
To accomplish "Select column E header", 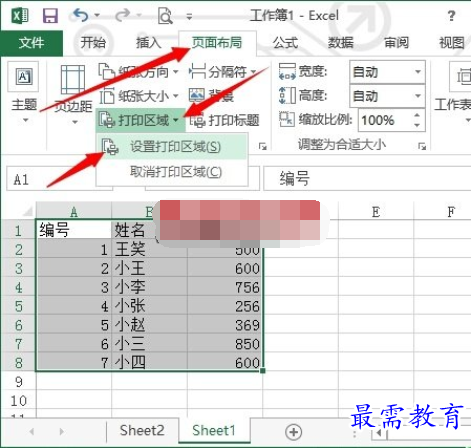I will coord(376,212).
